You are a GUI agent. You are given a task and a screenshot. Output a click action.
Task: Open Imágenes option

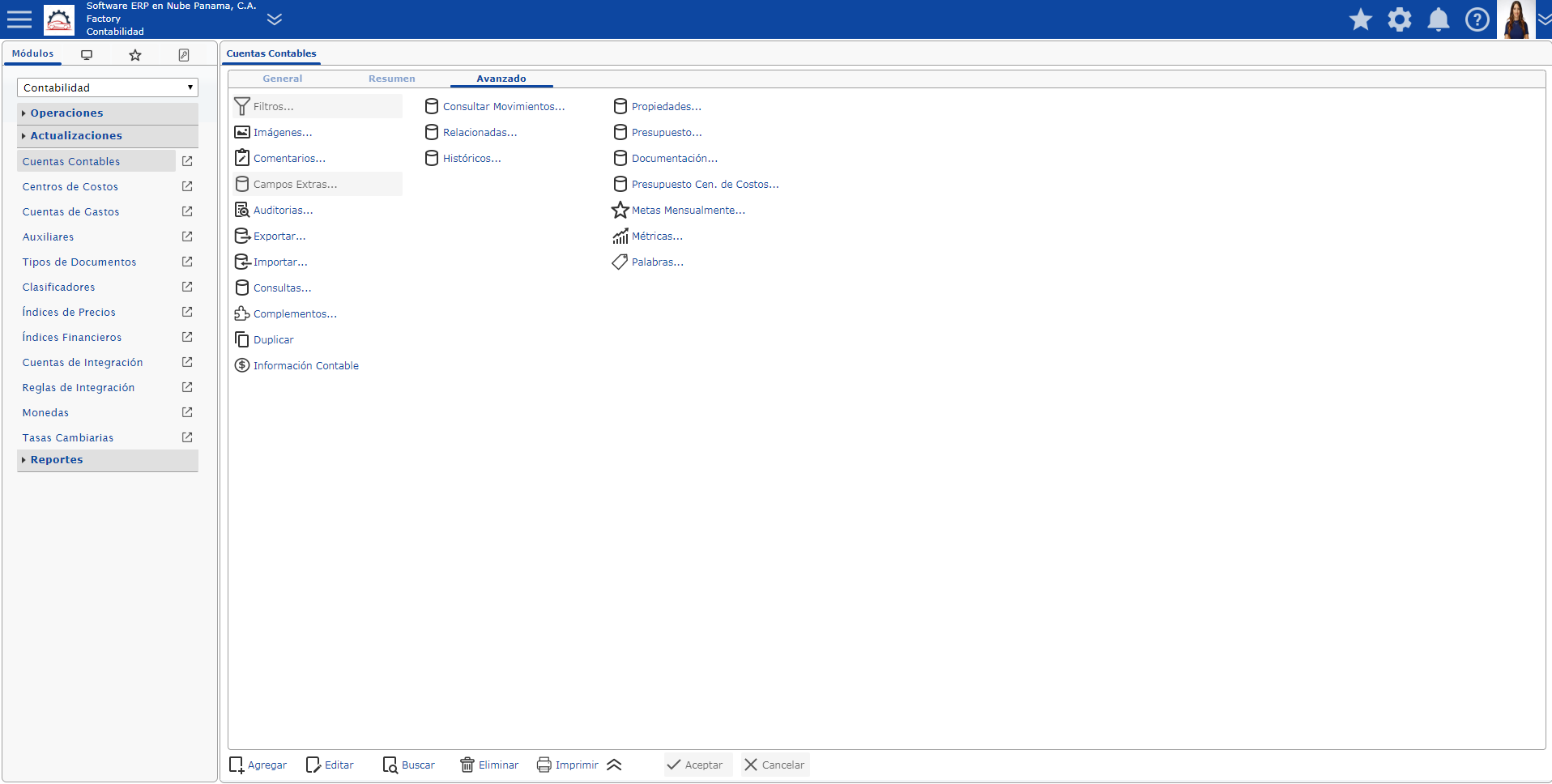point(273,132)
